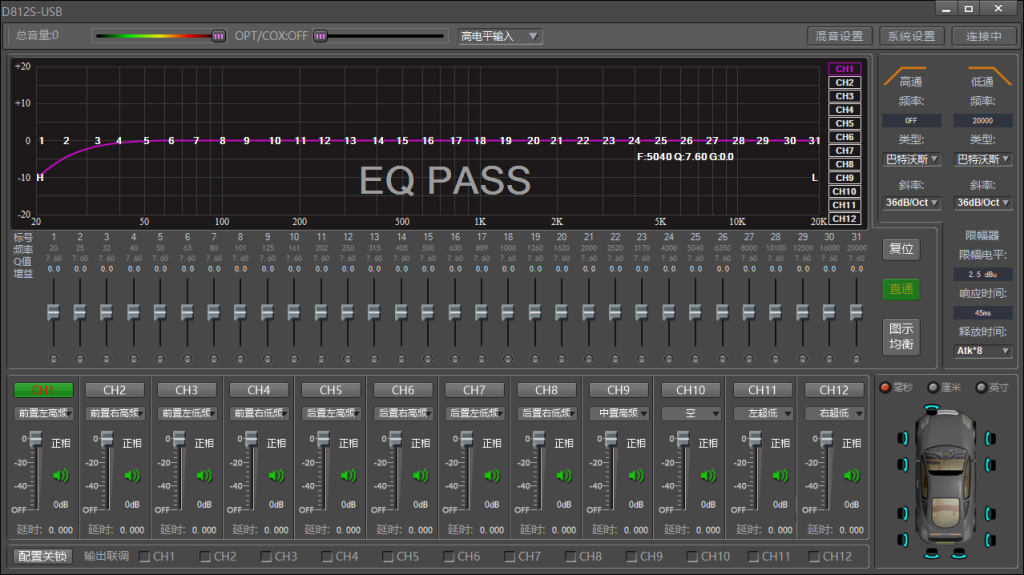Image resolution: width=1024 pixels, height=575 pixels.
Task: Adjust the 总音量 master volume slider handle
Action: pyautogui.click(x=219, y=36)
